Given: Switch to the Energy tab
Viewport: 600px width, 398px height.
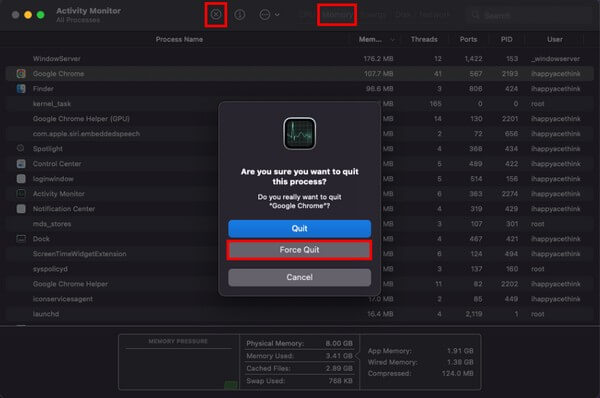Looking at the screenshot, I should (x=374, y=15).
